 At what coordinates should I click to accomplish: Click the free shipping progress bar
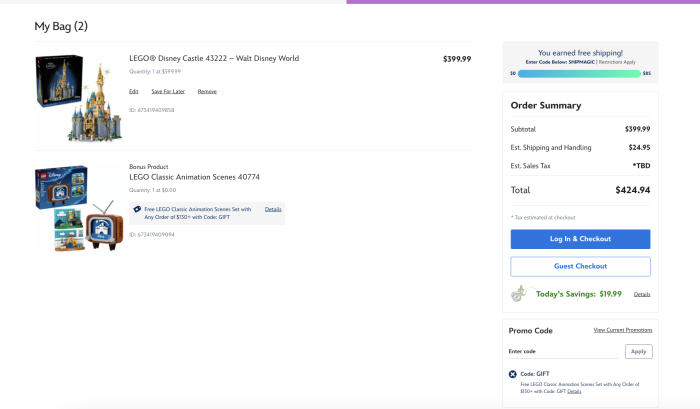click(x=579, y=74)
